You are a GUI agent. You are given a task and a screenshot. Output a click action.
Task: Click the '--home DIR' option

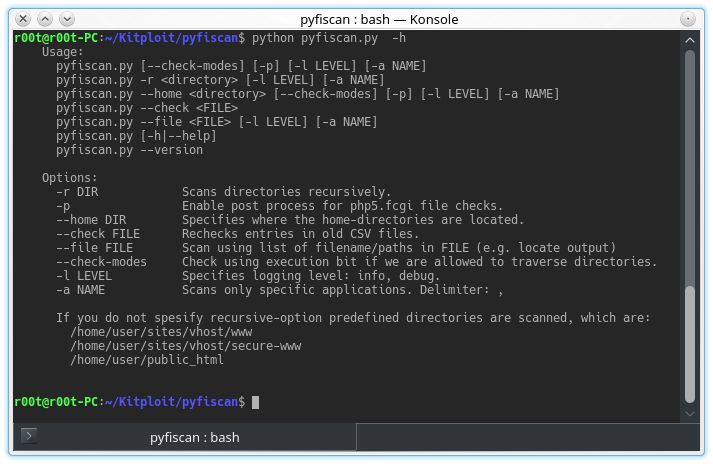[x=91, y=220]
